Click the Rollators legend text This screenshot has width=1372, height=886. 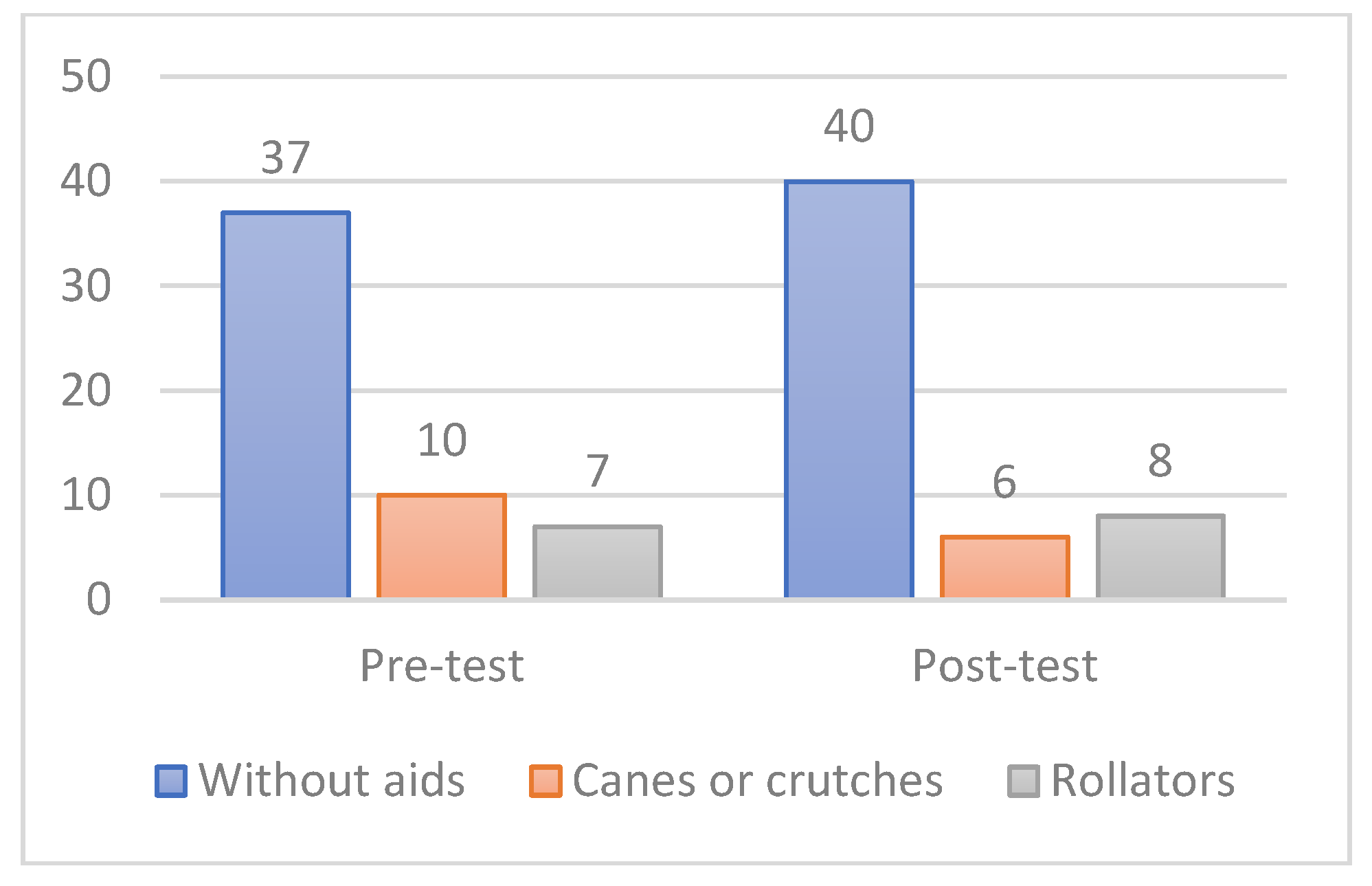(1143, 781)
